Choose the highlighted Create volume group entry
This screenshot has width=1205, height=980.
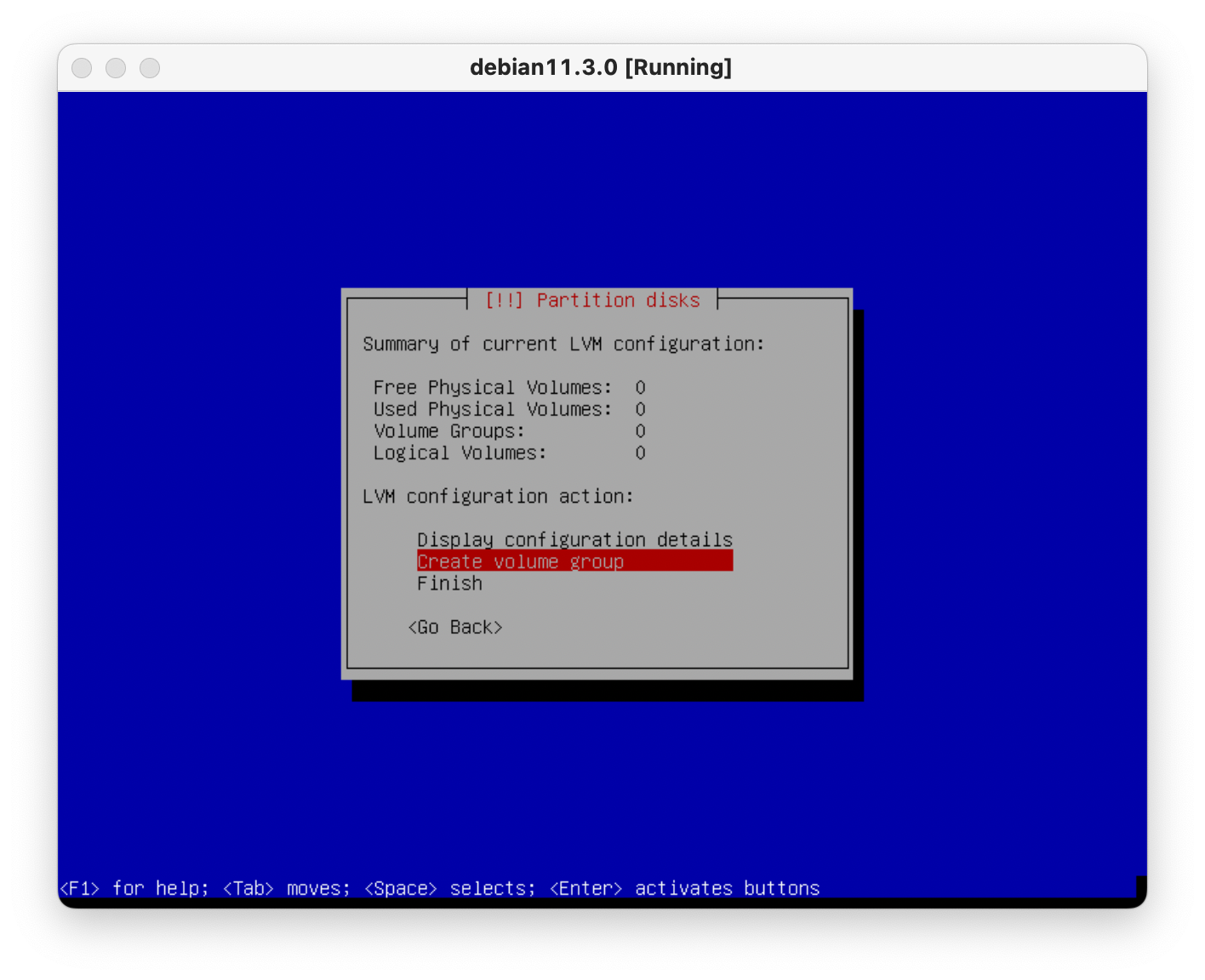pos(574,561)
